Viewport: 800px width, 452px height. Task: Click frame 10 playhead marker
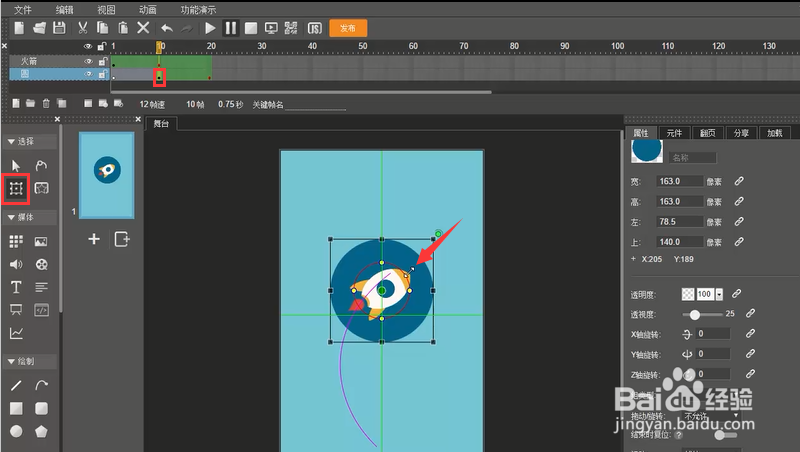click(x=159, y=46)
